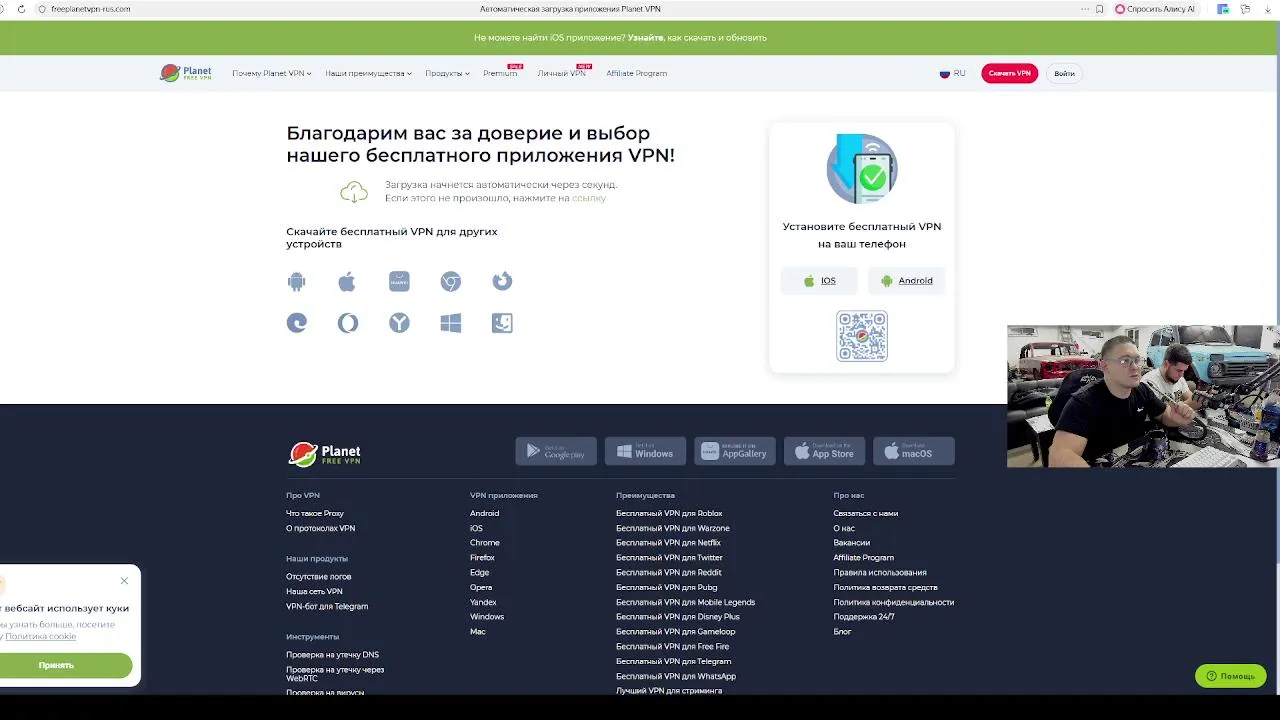This screenshot has height=720, width=1280.
Task: Reload the page with browser refresh icon
Action: click(x=21, y=9)
